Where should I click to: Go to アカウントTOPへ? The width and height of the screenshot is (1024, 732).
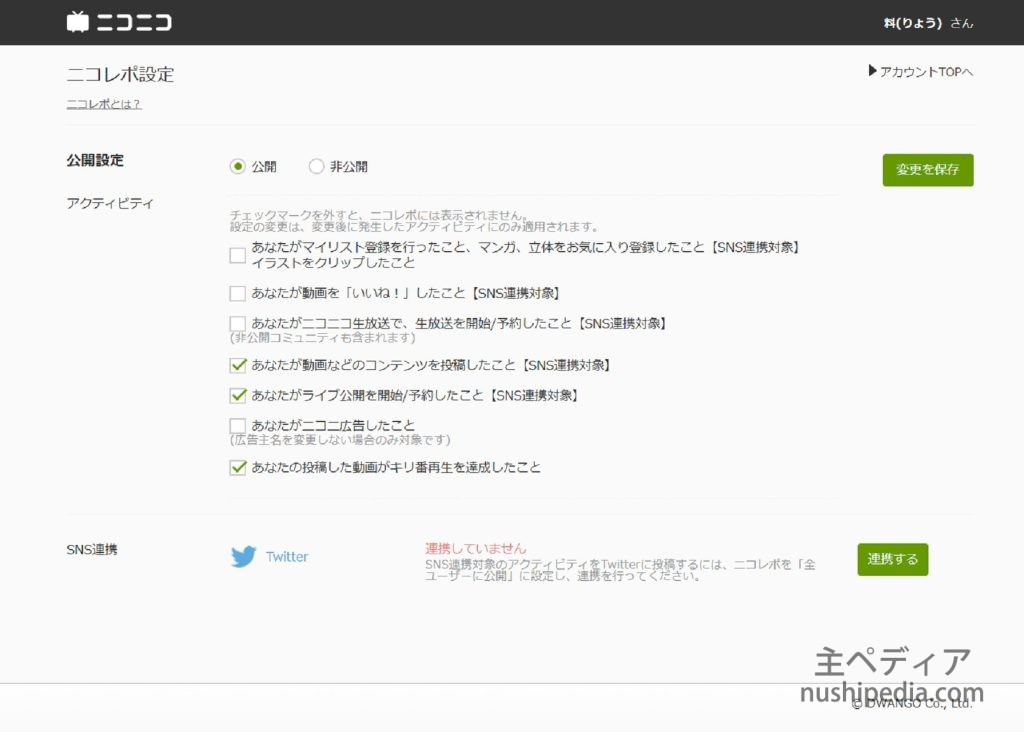(x=925, y=71)
